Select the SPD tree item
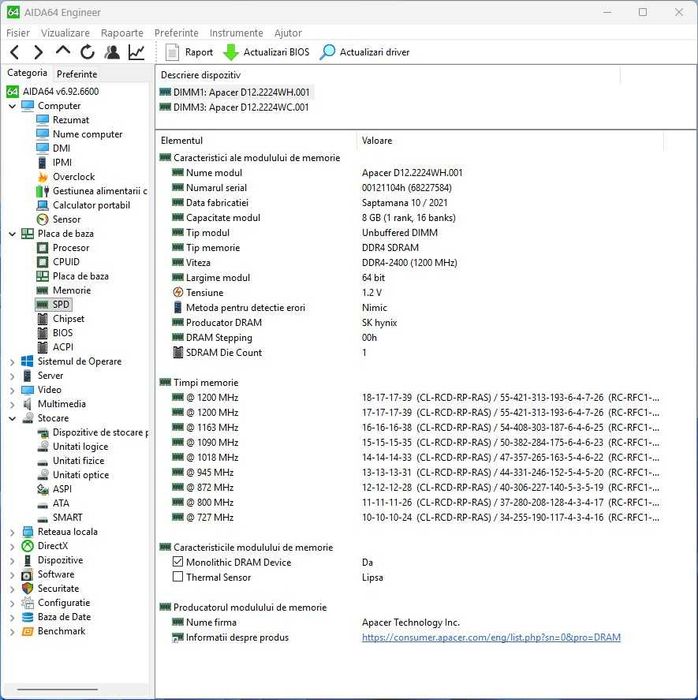The image size is (698, 700). [54, 305]
